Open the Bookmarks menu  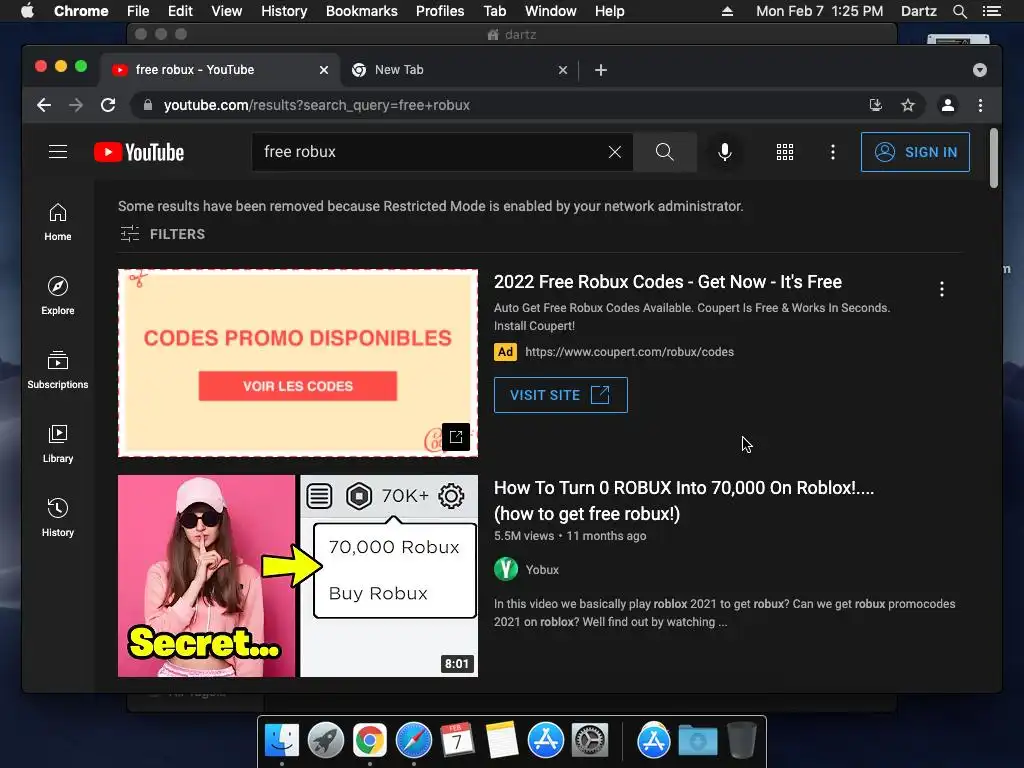pos(362,11)
